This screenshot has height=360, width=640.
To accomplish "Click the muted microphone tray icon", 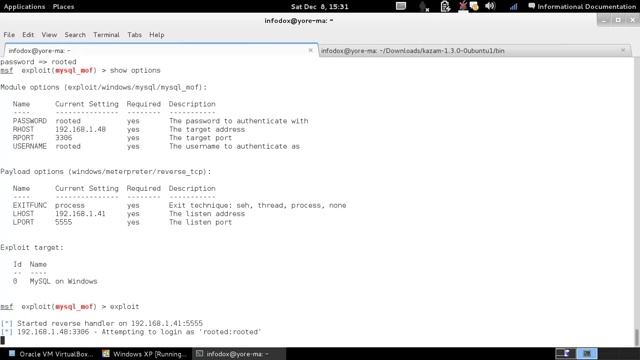I will pyautogui.click(x=424, y=7).
